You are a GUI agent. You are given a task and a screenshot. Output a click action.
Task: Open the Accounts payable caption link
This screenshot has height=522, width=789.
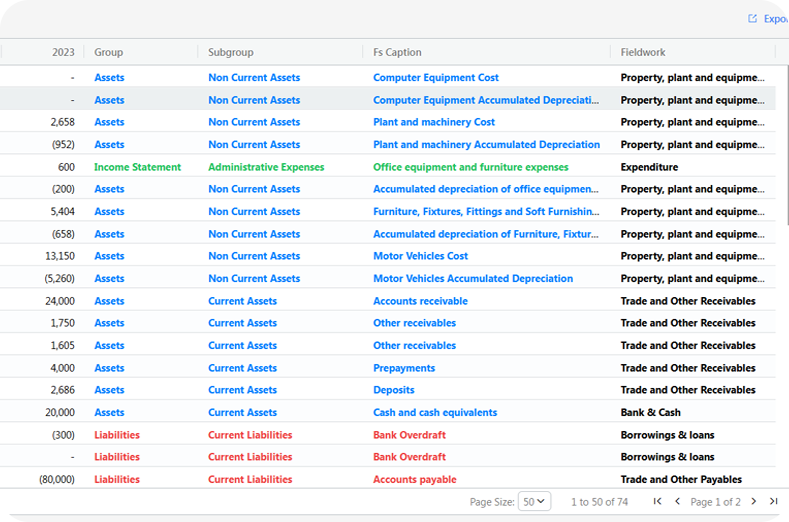pyautogui.click(x=414, y=479)
